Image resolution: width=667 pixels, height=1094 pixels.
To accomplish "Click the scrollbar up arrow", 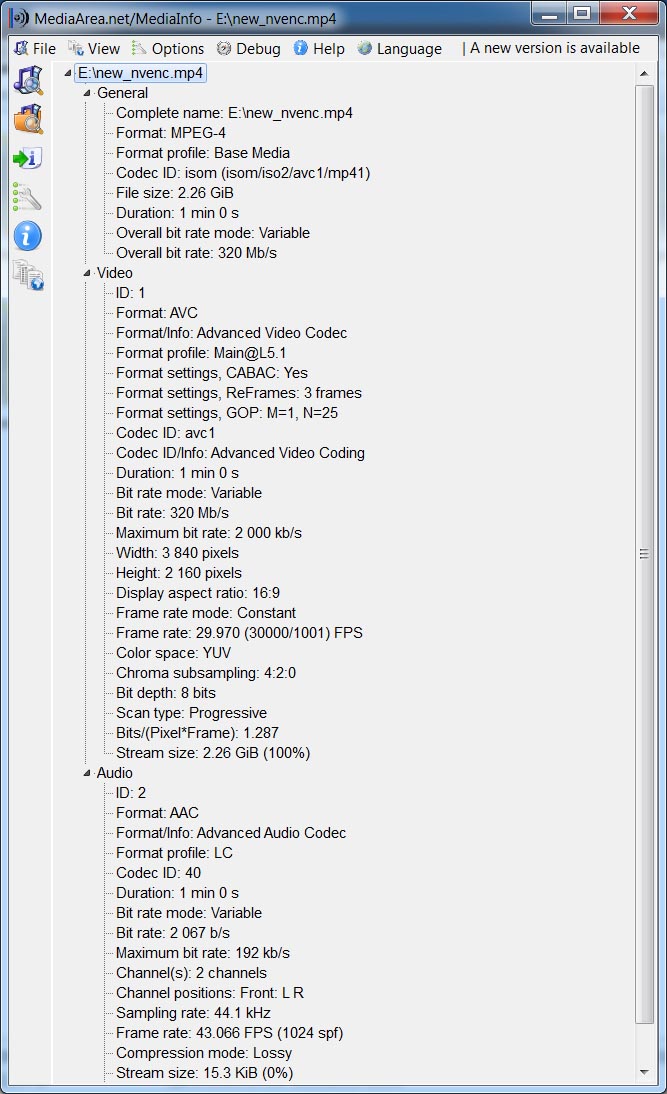I will coord(644,74).
